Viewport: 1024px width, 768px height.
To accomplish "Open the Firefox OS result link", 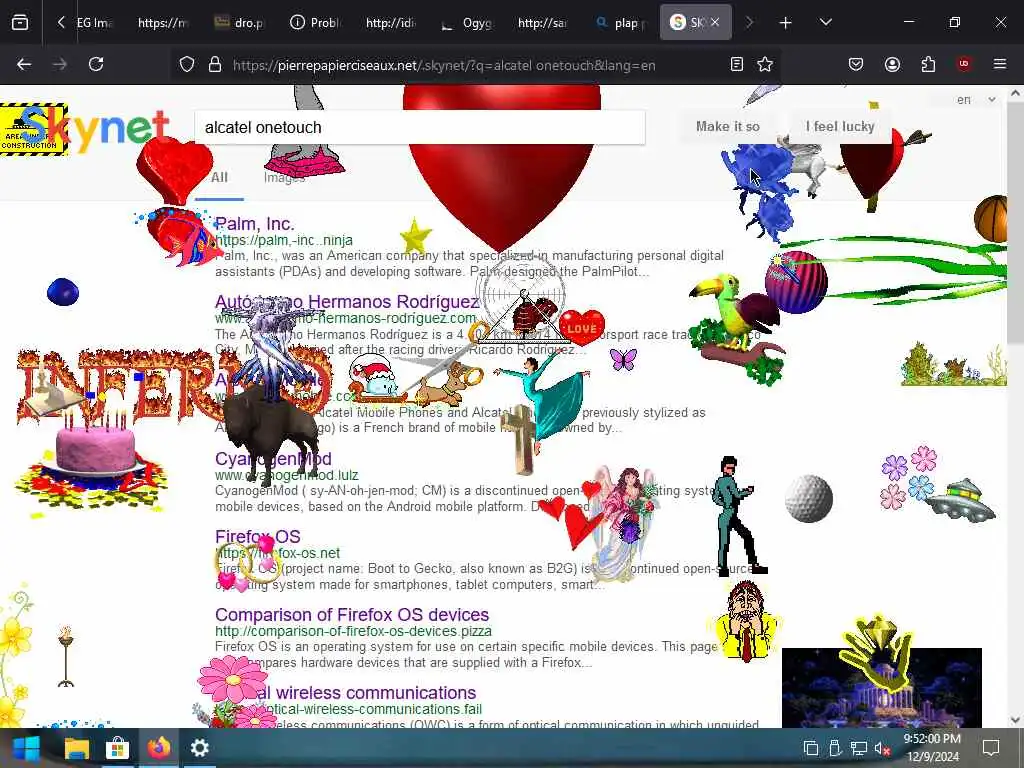I will pos(257,537).
